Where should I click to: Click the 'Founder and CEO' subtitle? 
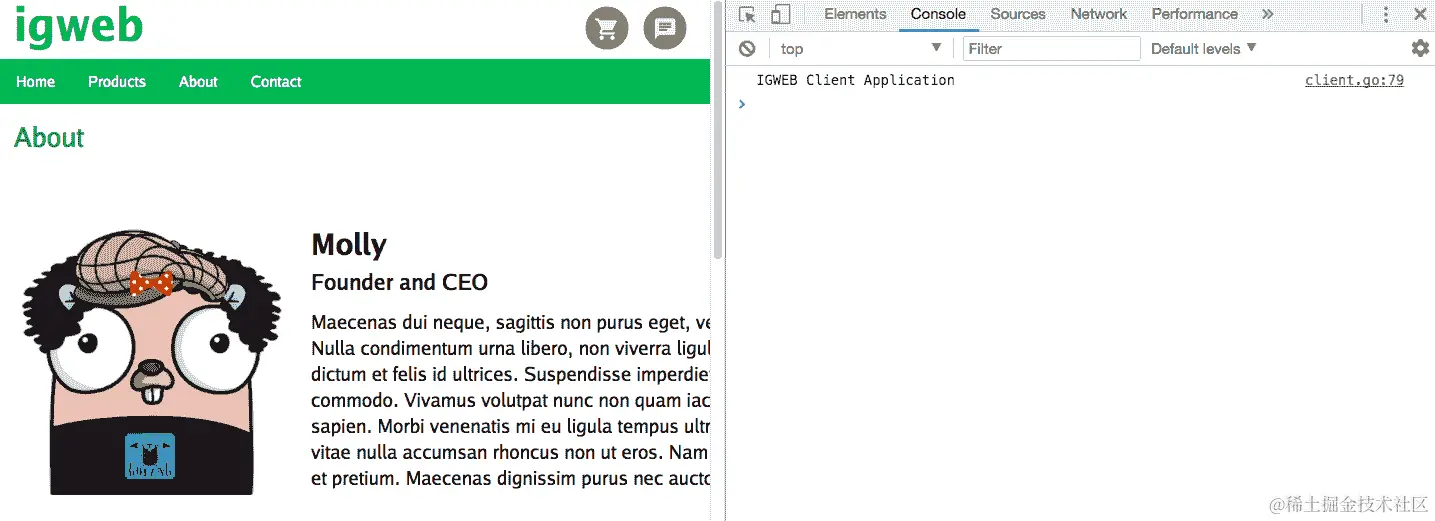click(399, 282)
